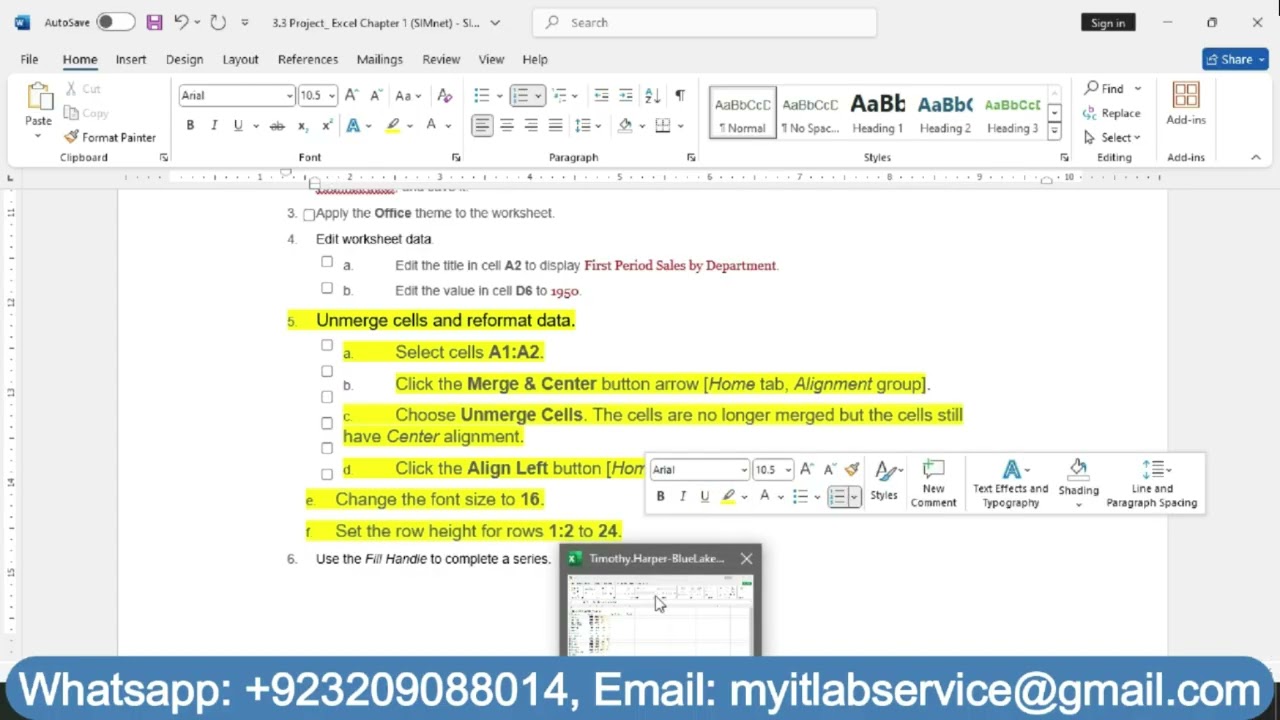The image size is (1280, 720).
Task: Open the File menu tab
Action: (29, 59)
